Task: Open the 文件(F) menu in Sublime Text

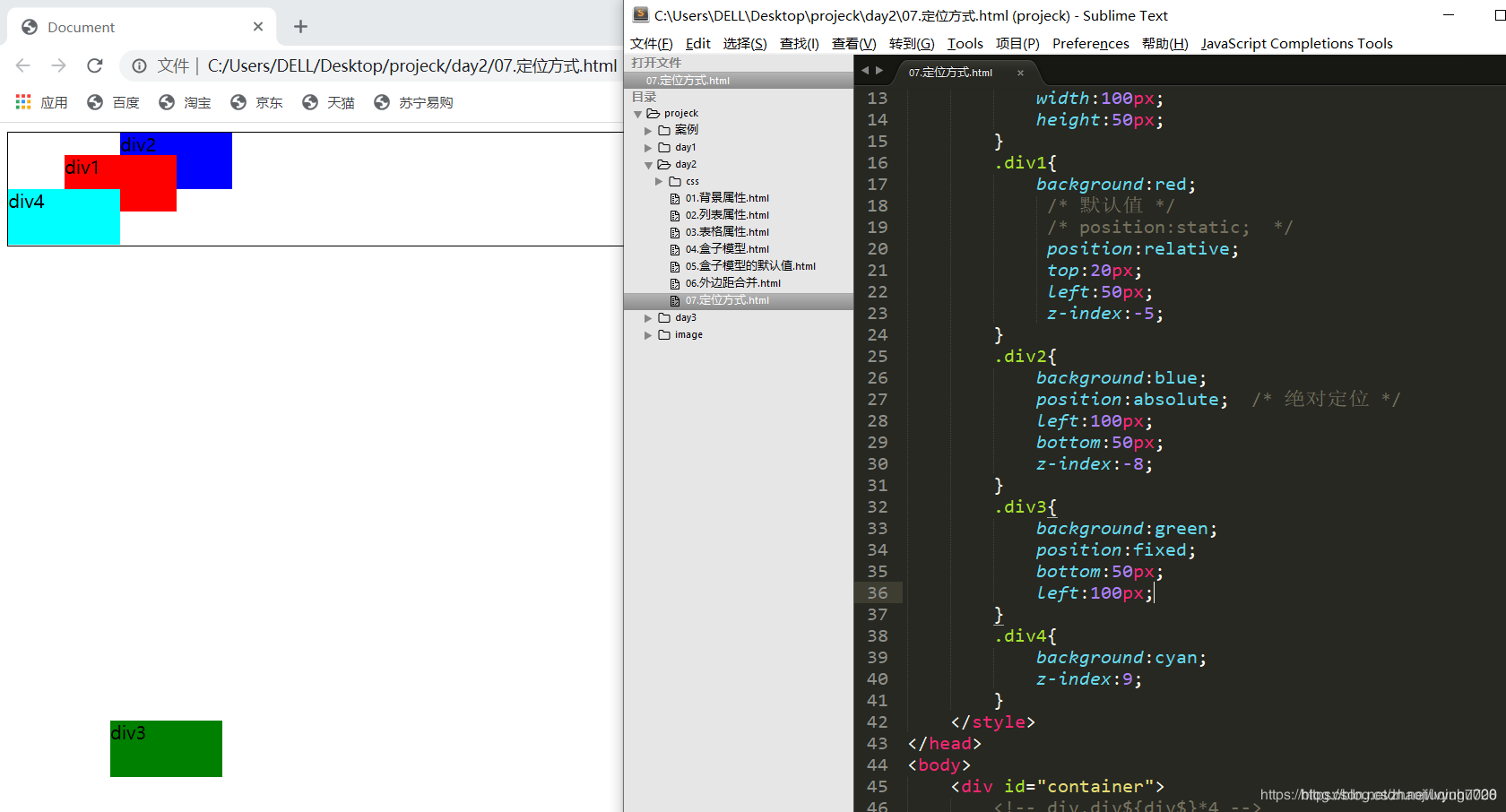Action: (651, 44)
